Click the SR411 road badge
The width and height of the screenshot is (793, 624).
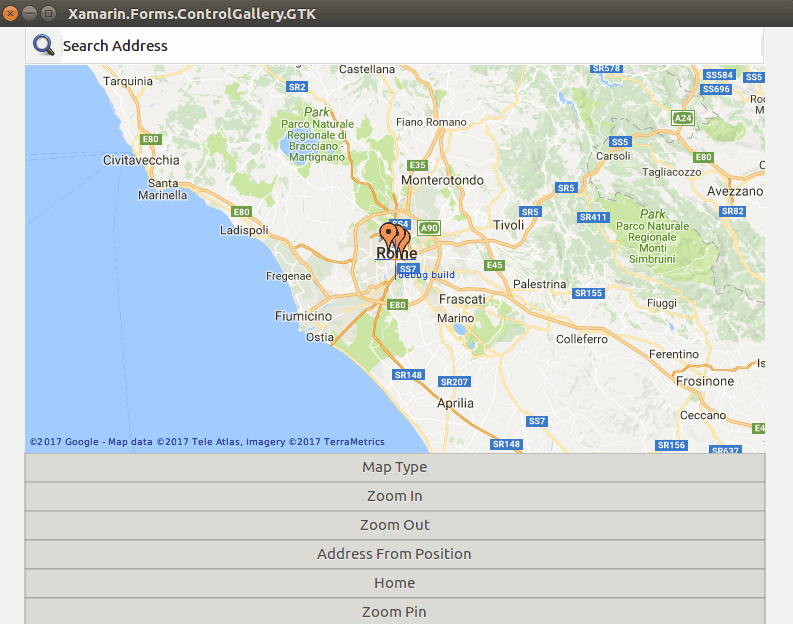pos(593,217)
